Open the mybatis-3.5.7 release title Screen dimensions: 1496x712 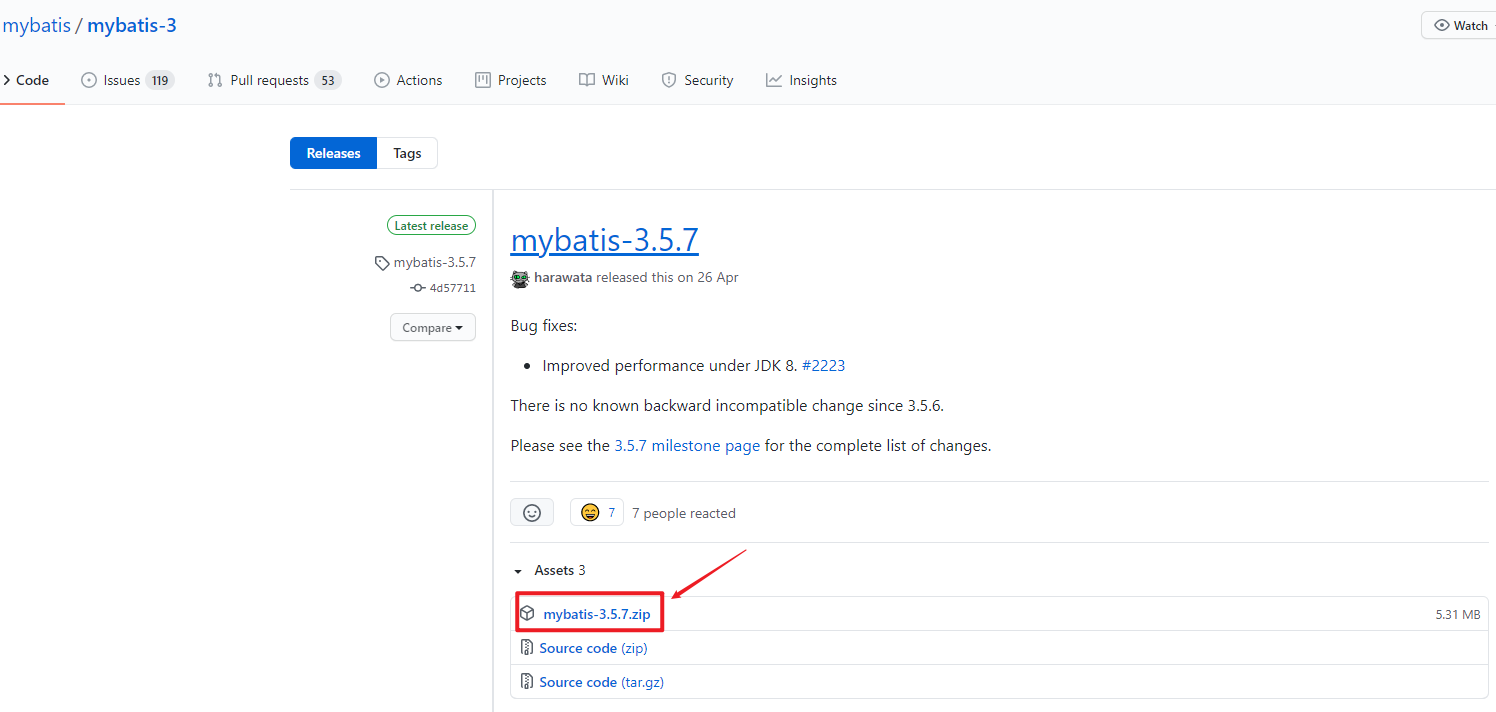pos(604,240)
